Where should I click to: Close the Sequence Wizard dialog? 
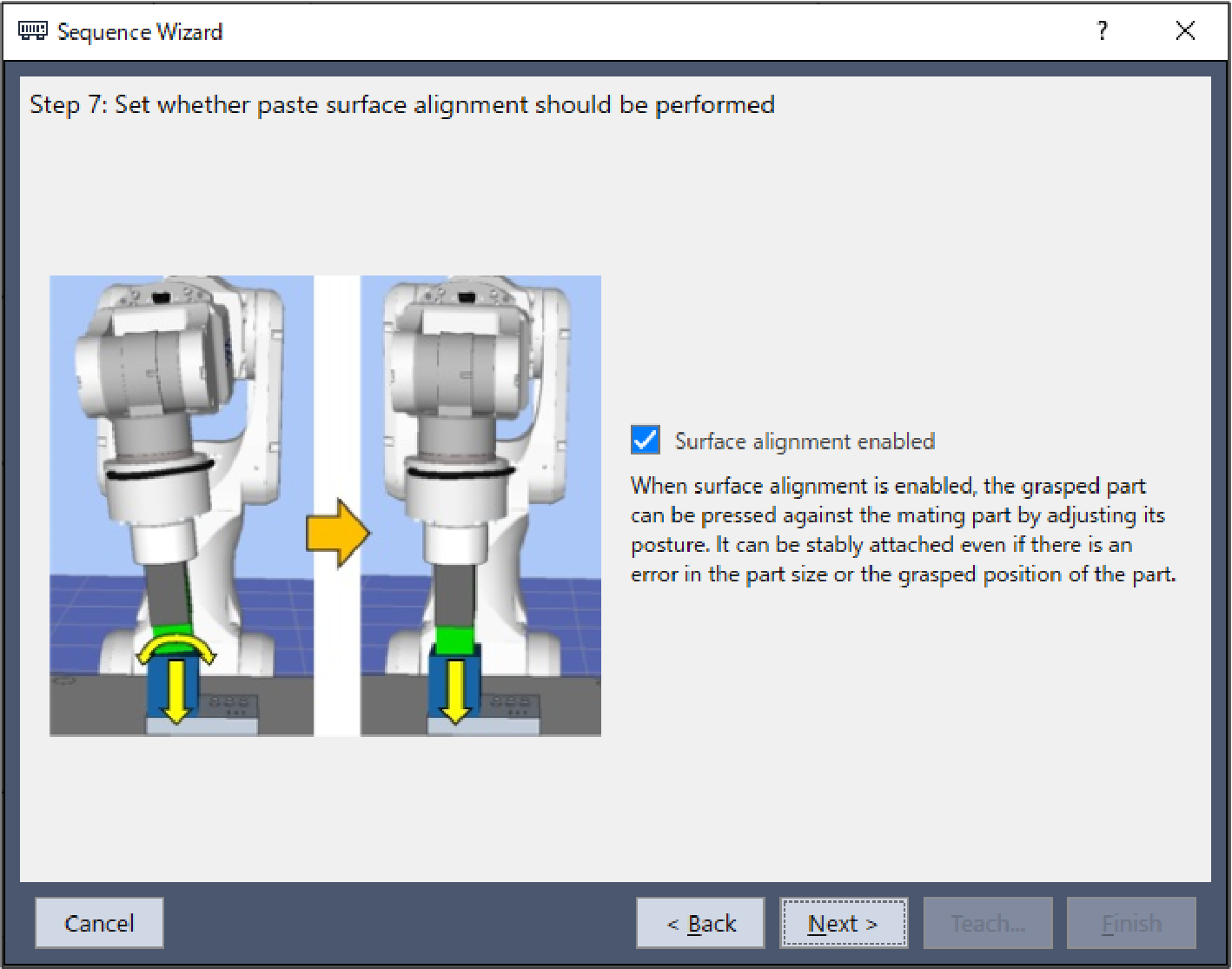[x=1184, y=31]
